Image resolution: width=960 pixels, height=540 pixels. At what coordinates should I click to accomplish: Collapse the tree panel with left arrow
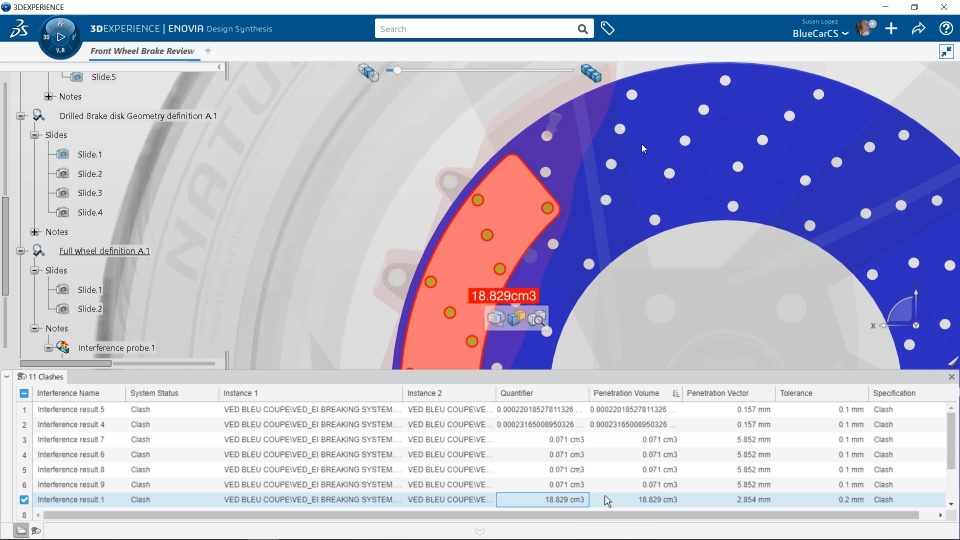219,67
